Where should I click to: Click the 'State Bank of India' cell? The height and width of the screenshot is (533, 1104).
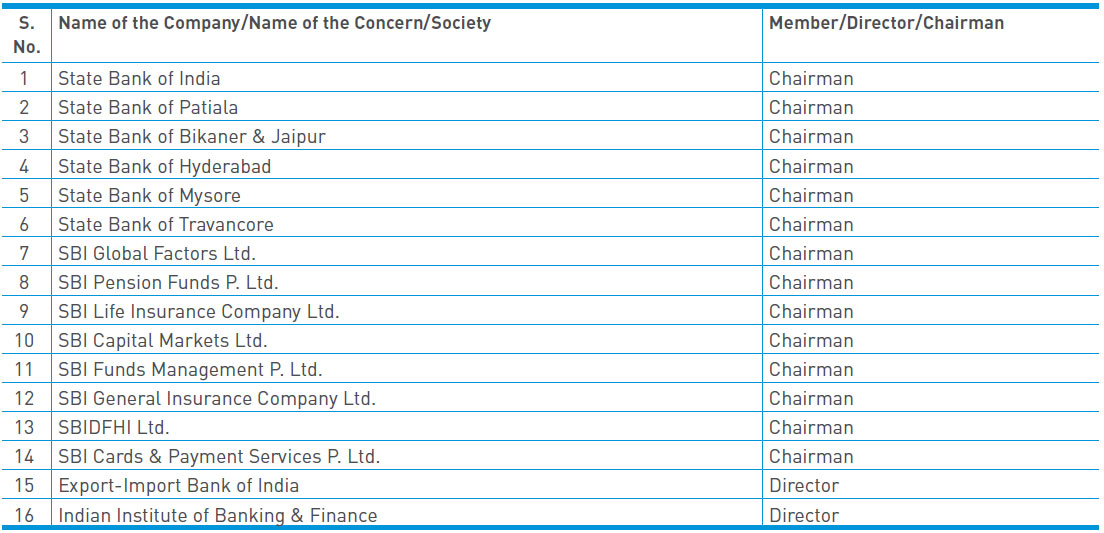139,79
